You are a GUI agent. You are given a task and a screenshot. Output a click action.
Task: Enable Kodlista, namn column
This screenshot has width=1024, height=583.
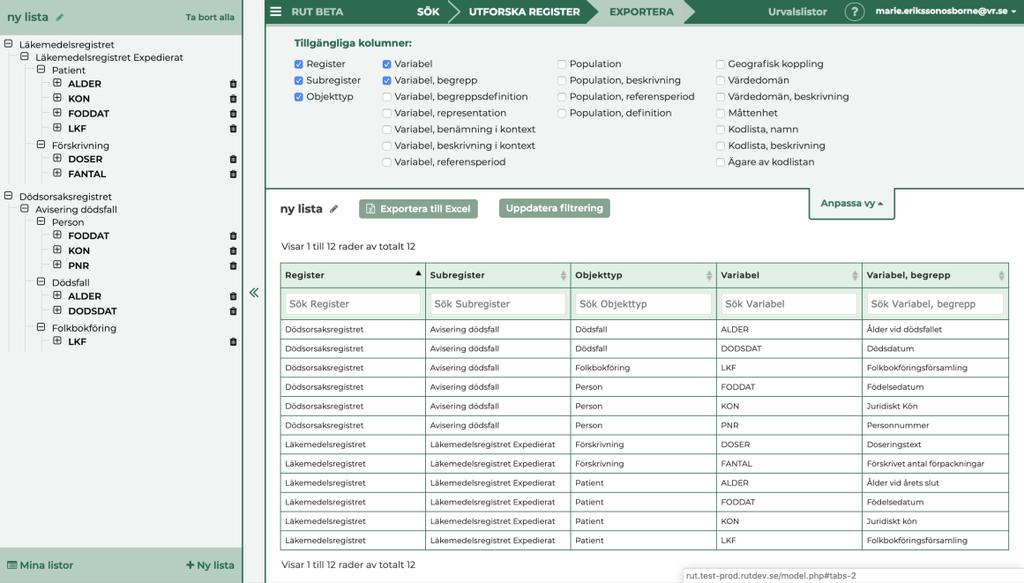coord(720,129)
